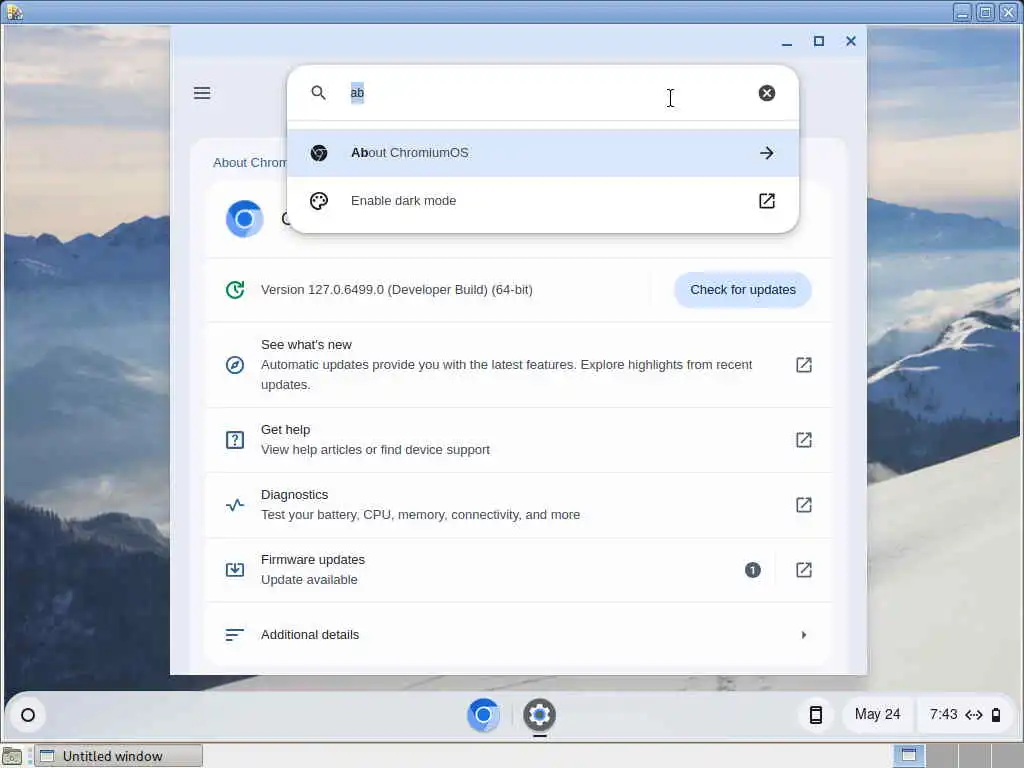Screen dimensions: 1024x768
Task: Open the Chromium browser from the shelf
Action: click(483, 715)
